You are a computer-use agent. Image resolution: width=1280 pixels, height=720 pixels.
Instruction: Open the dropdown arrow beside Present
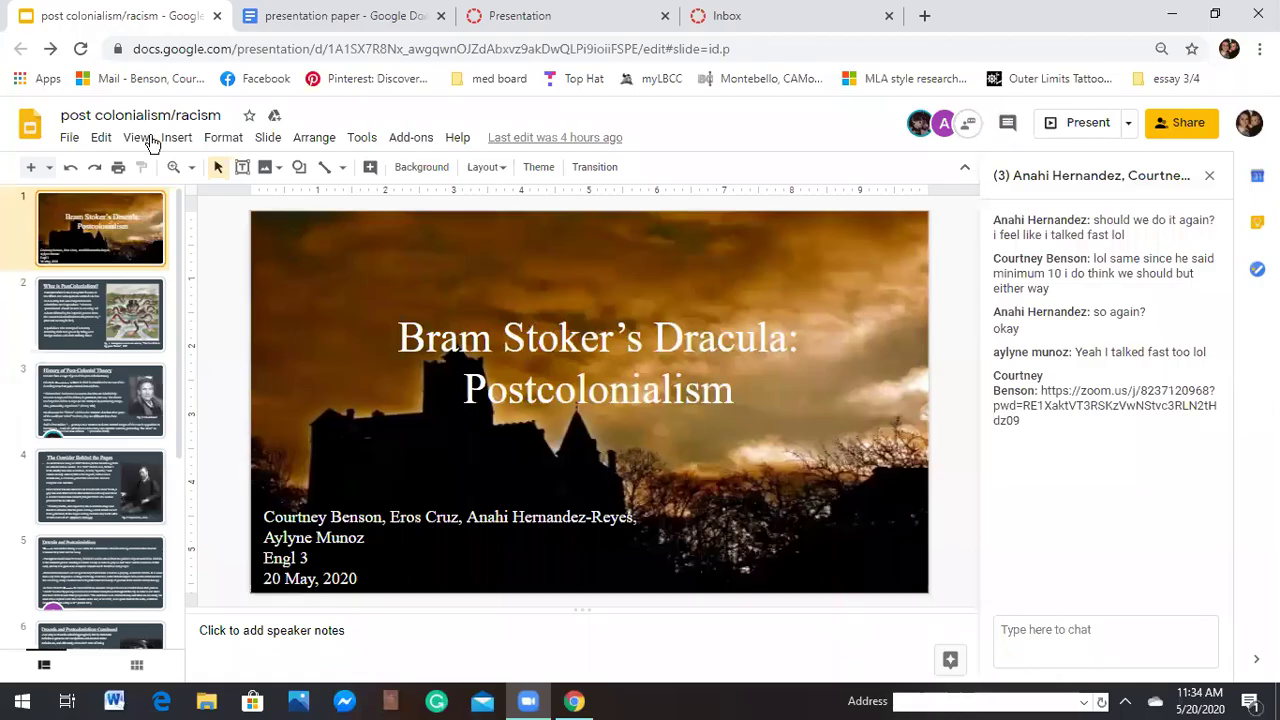click(x=1128, y=123)
